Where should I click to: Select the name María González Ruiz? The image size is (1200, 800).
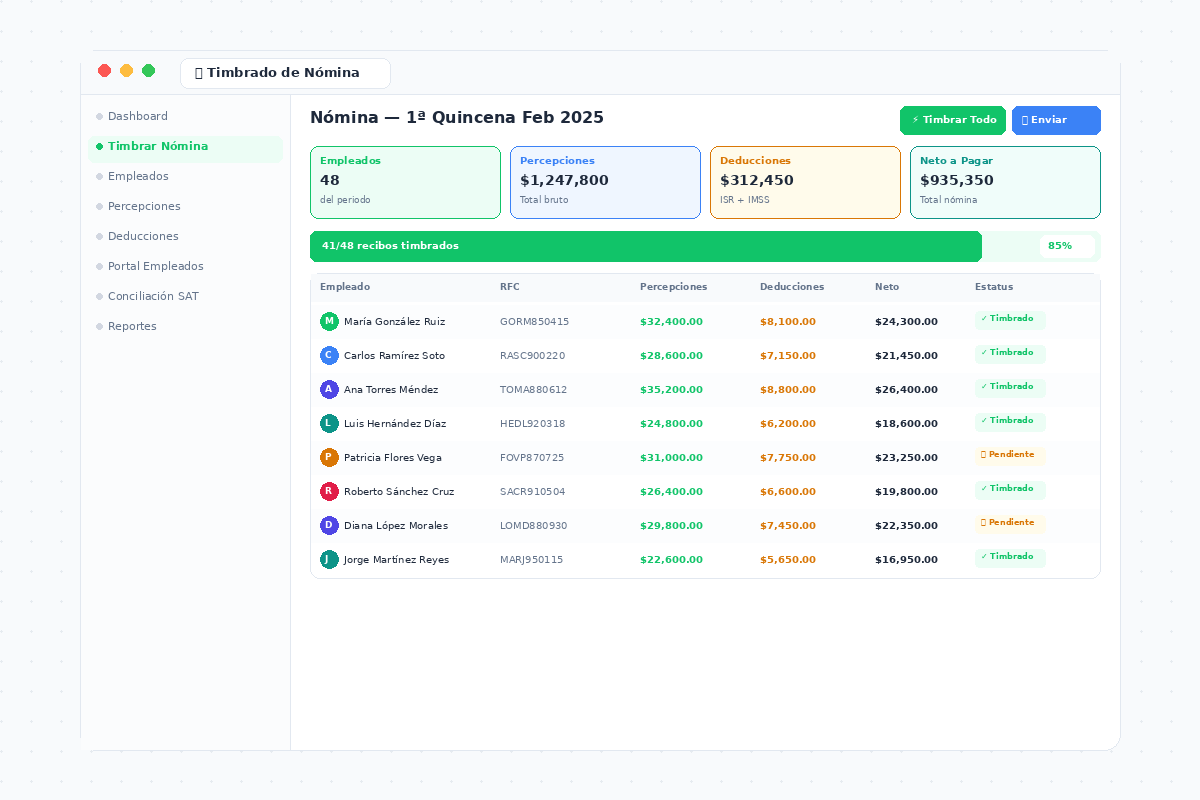(394, 322)
